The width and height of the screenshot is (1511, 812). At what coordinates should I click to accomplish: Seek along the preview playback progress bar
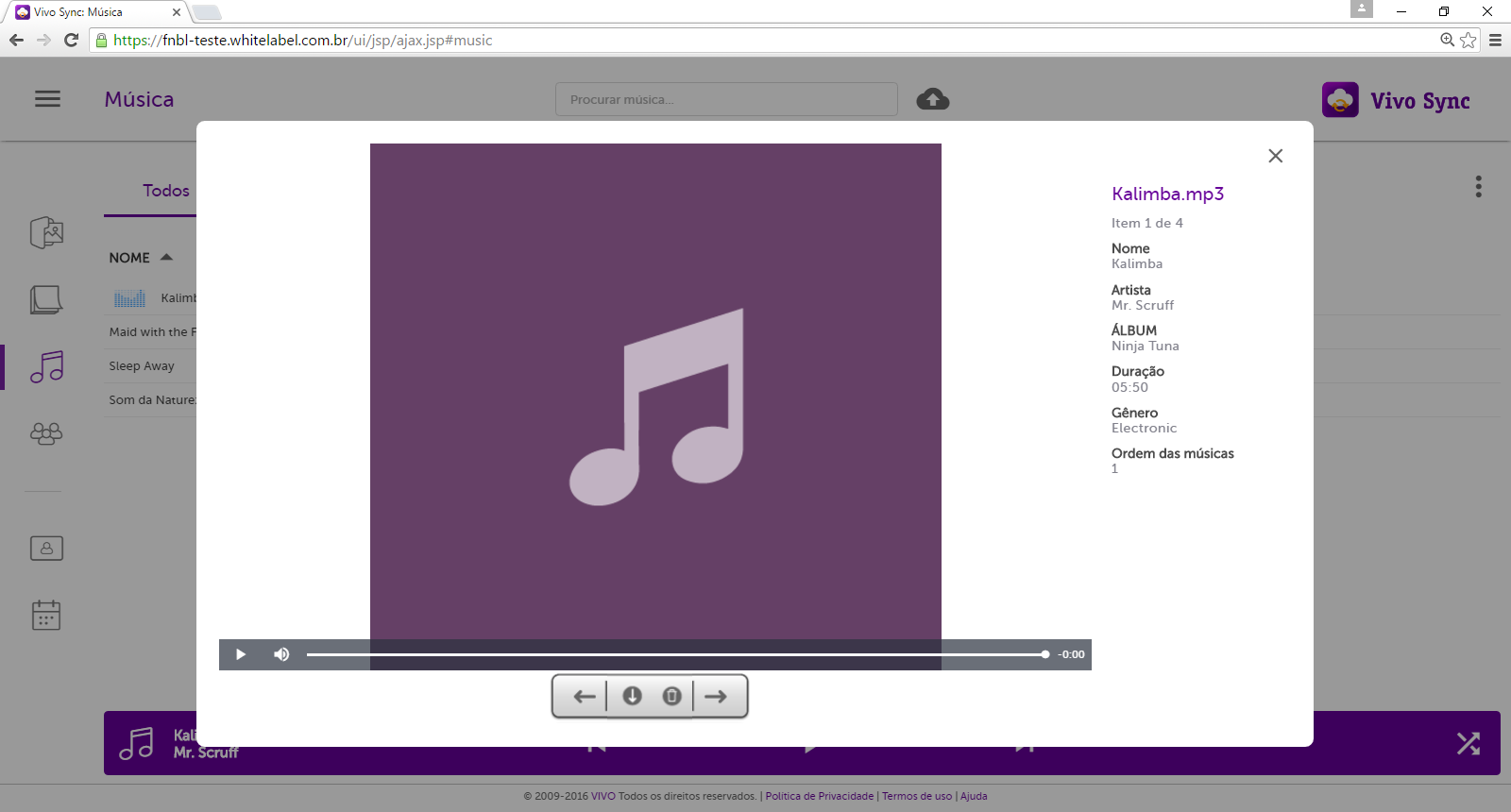pyautogui.click(x=677, y=654)
